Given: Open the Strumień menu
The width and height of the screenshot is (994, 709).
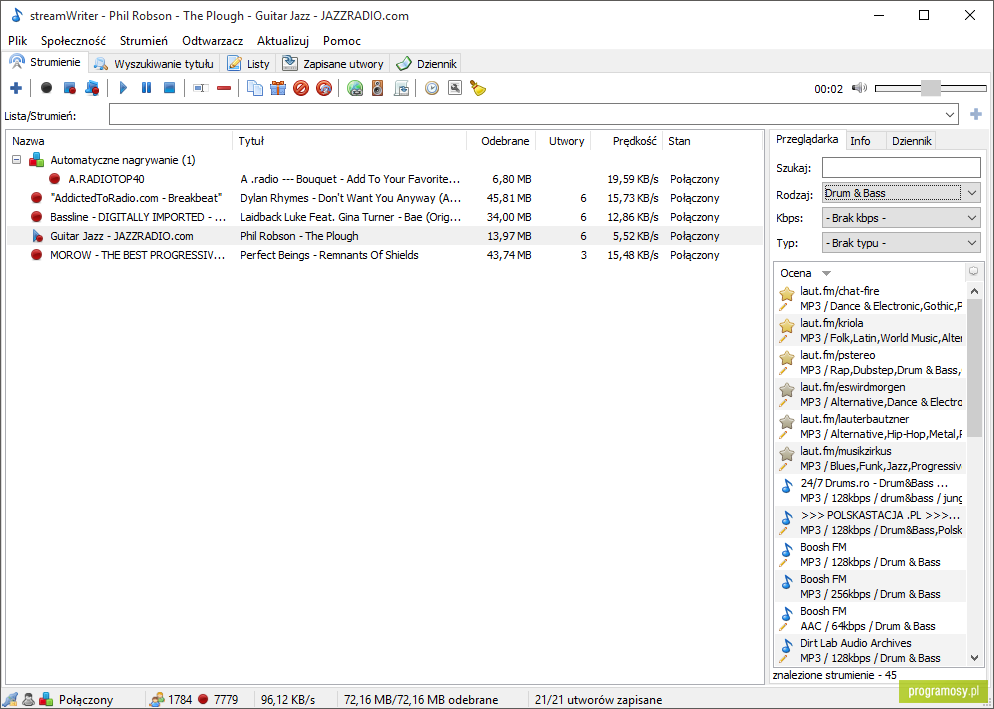Looking at the screenshot, I should (x=144, y=41).
